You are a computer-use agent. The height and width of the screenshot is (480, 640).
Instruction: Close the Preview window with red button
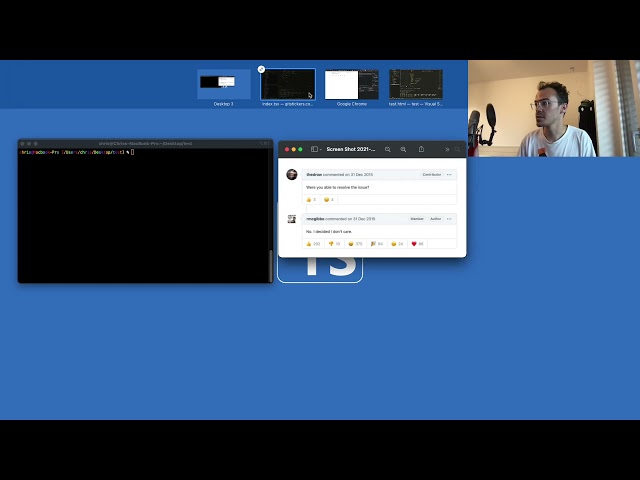287,149
